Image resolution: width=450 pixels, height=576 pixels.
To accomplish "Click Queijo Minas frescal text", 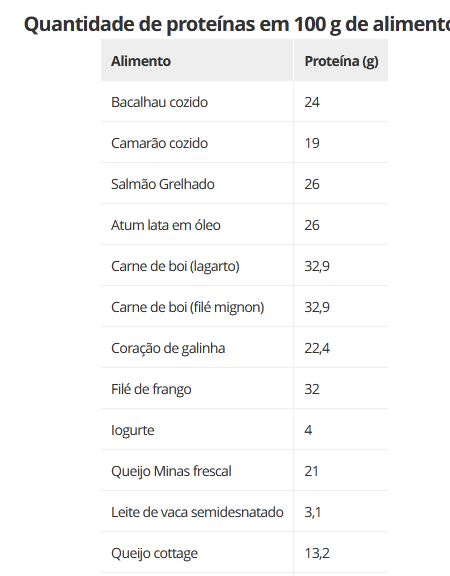I will pos(171,471).
